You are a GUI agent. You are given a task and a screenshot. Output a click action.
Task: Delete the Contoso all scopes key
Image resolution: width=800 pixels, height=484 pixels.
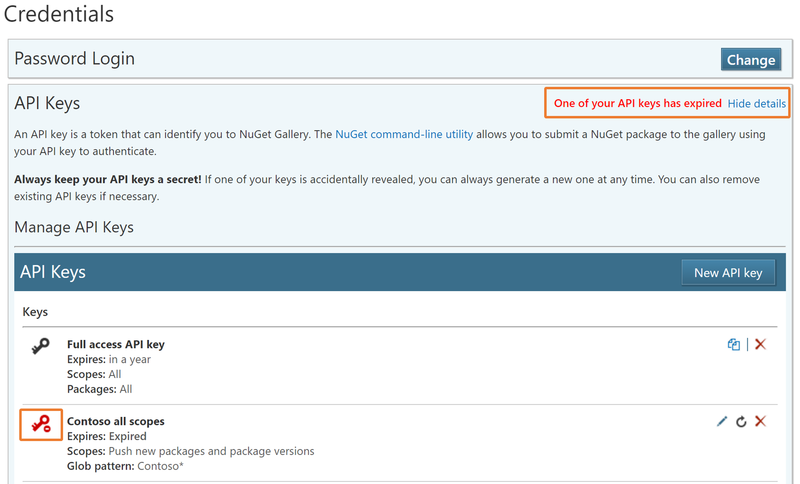pos(760,422)
